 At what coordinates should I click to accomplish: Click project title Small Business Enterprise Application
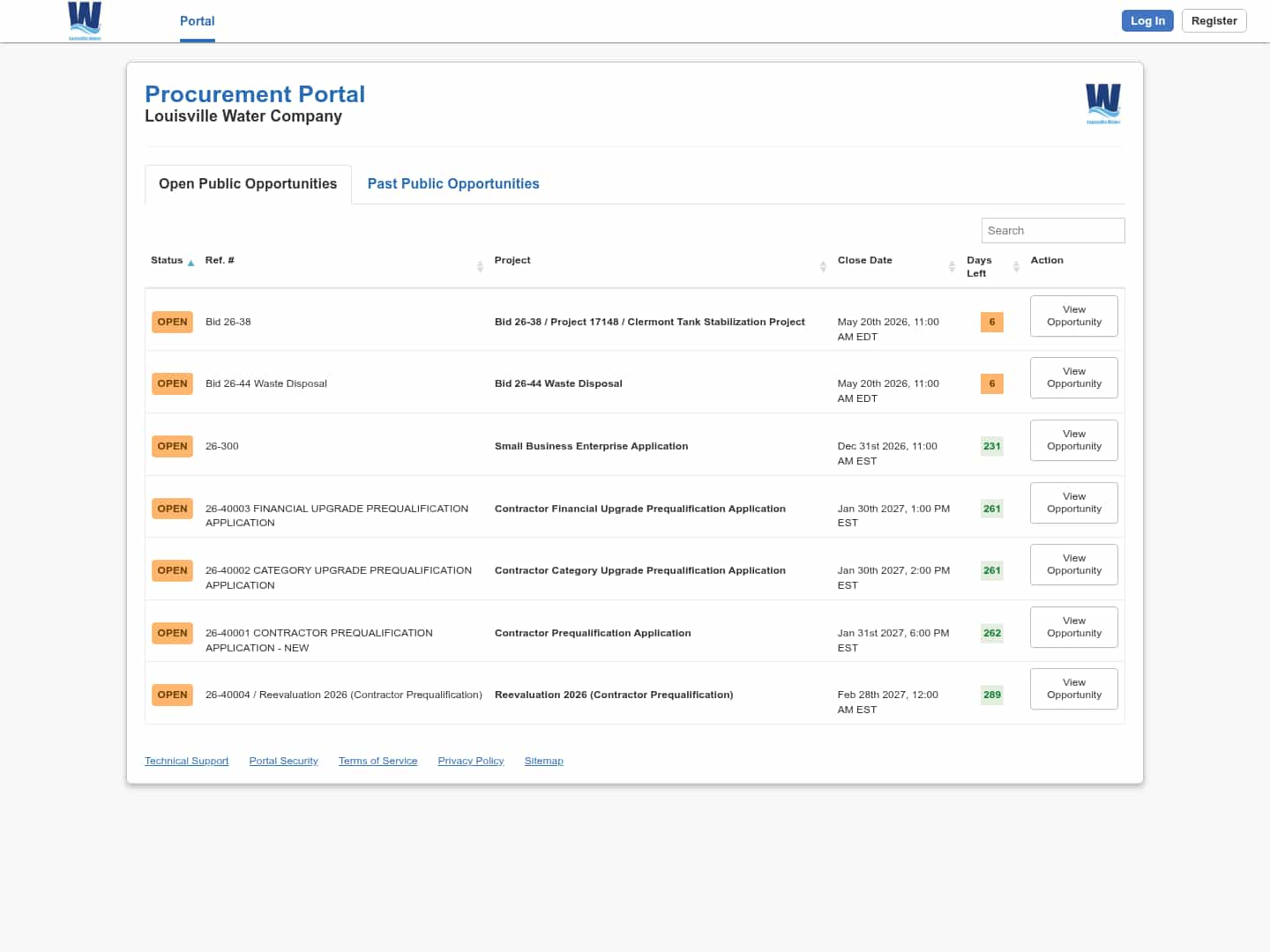coord(591,446)
